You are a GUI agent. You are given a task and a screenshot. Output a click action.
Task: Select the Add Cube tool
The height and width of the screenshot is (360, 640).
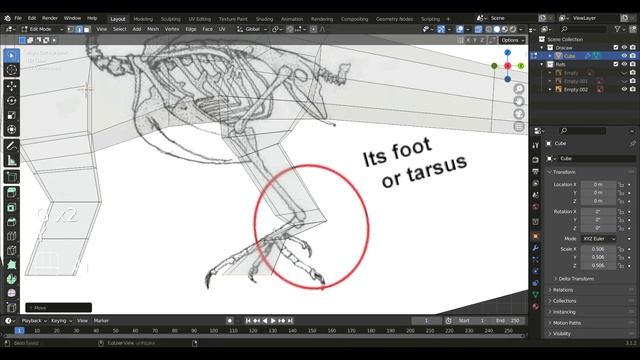point(11,177)
